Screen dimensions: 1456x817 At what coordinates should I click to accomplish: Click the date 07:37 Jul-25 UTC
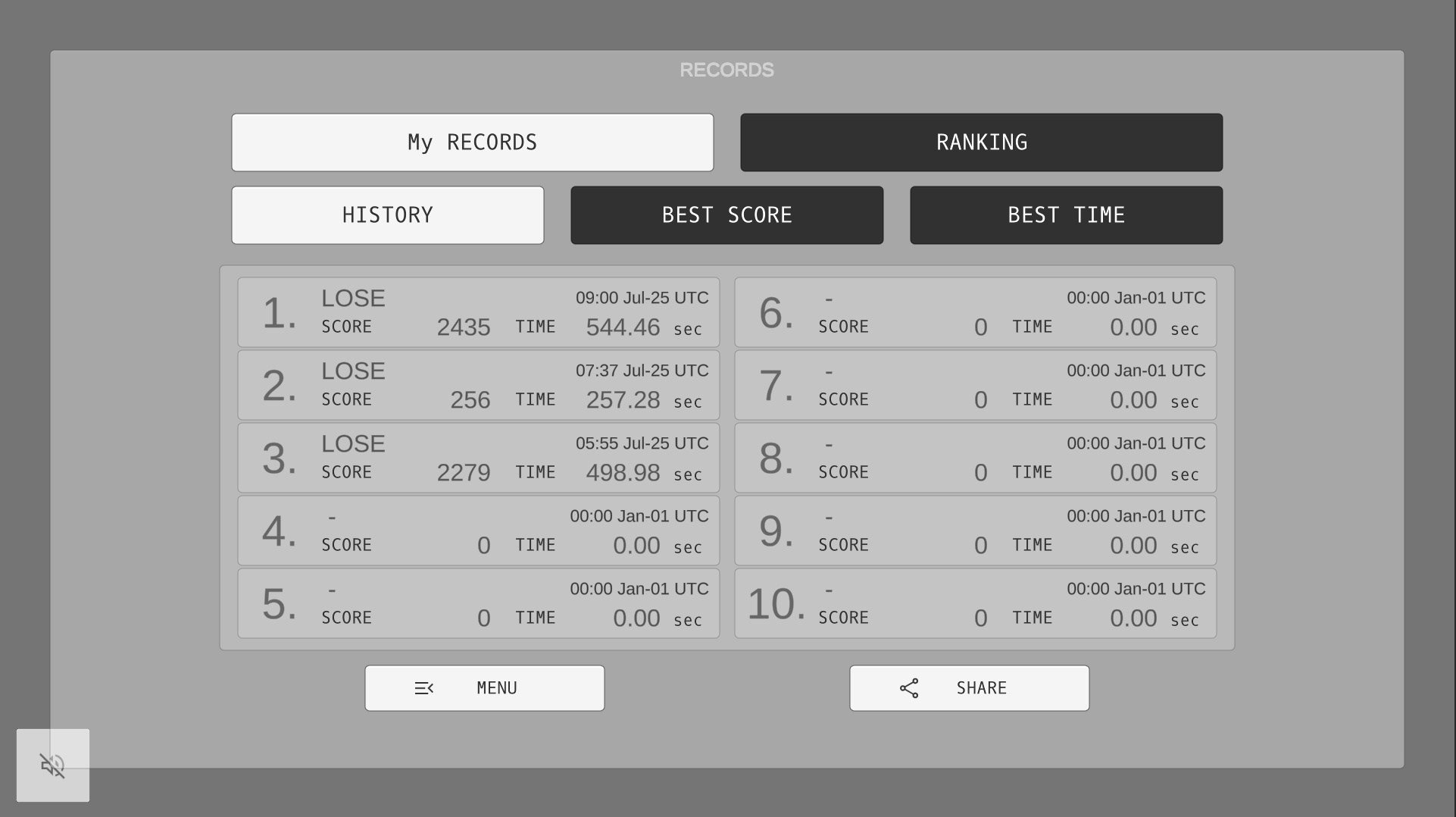[x=642, y=371]
